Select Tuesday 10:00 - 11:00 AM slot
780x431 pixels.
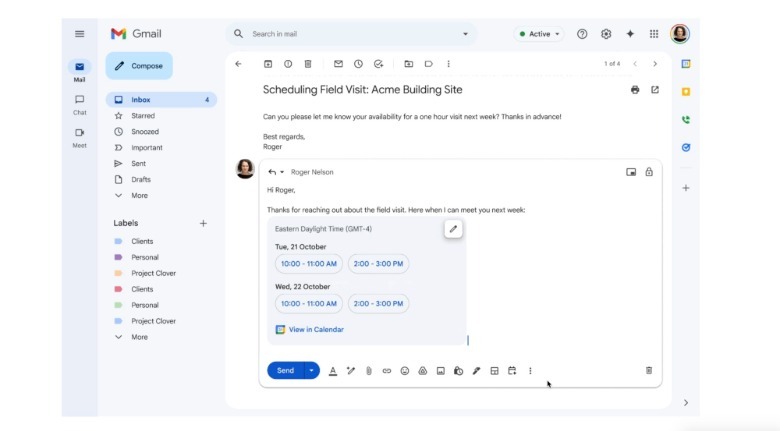[309, 264]
